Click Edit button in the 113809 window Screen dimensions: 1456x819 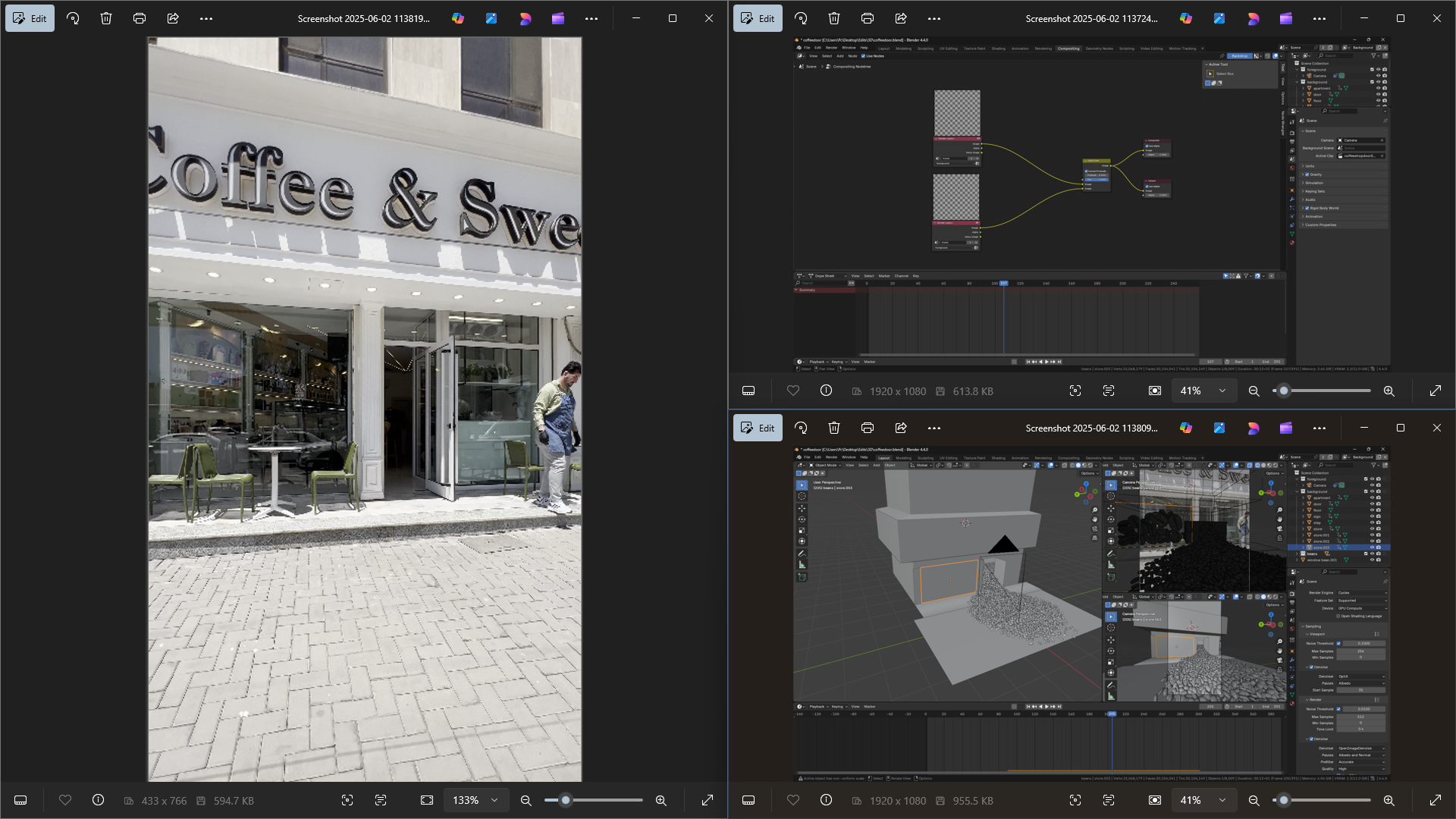(x=758, y=428)
